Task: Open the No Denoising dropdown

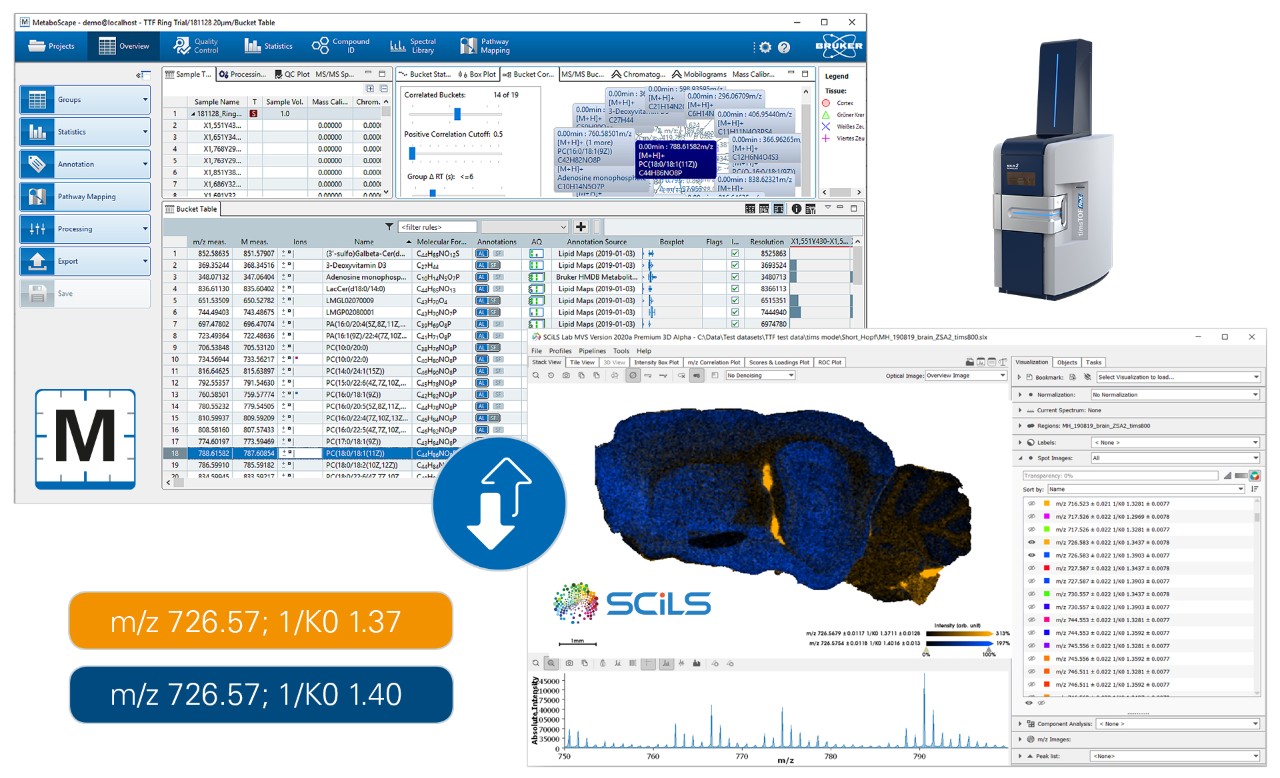Action: tap(760, 375)
